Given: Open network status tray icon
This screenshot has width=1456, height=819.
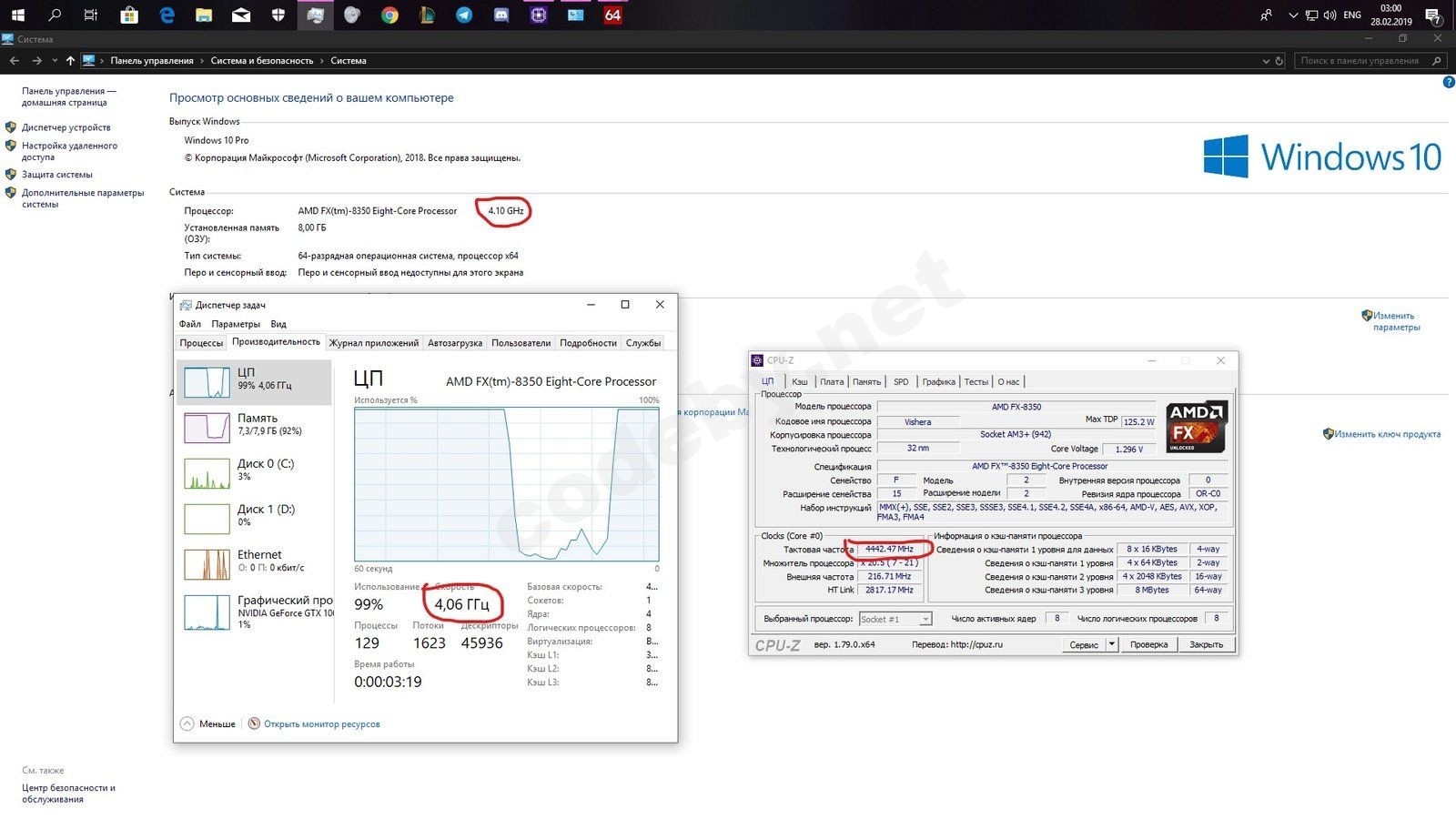Looking at the screenshot, I should coord(1312,15).
